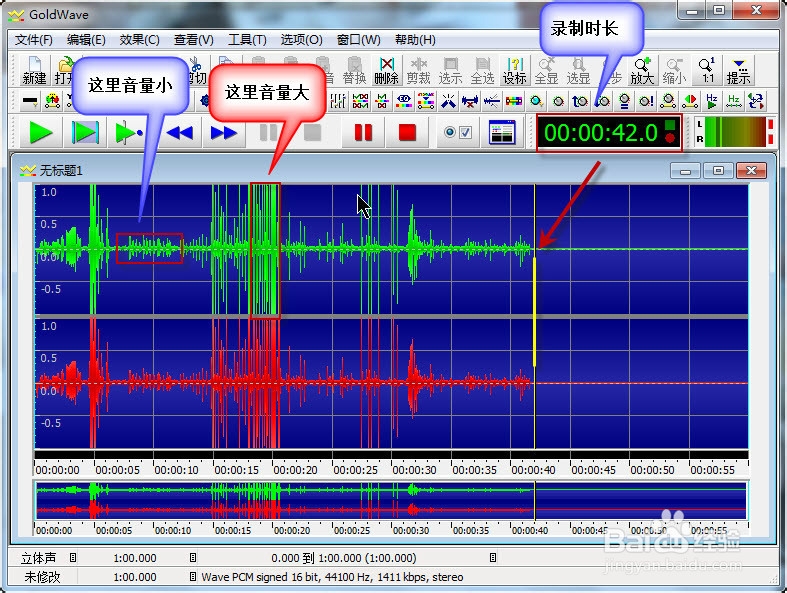The image size is (787, 593).
Task: Click the 剪裁 (Trim) toolbar button
Action: pyautogui.click(x=418, y=70)
